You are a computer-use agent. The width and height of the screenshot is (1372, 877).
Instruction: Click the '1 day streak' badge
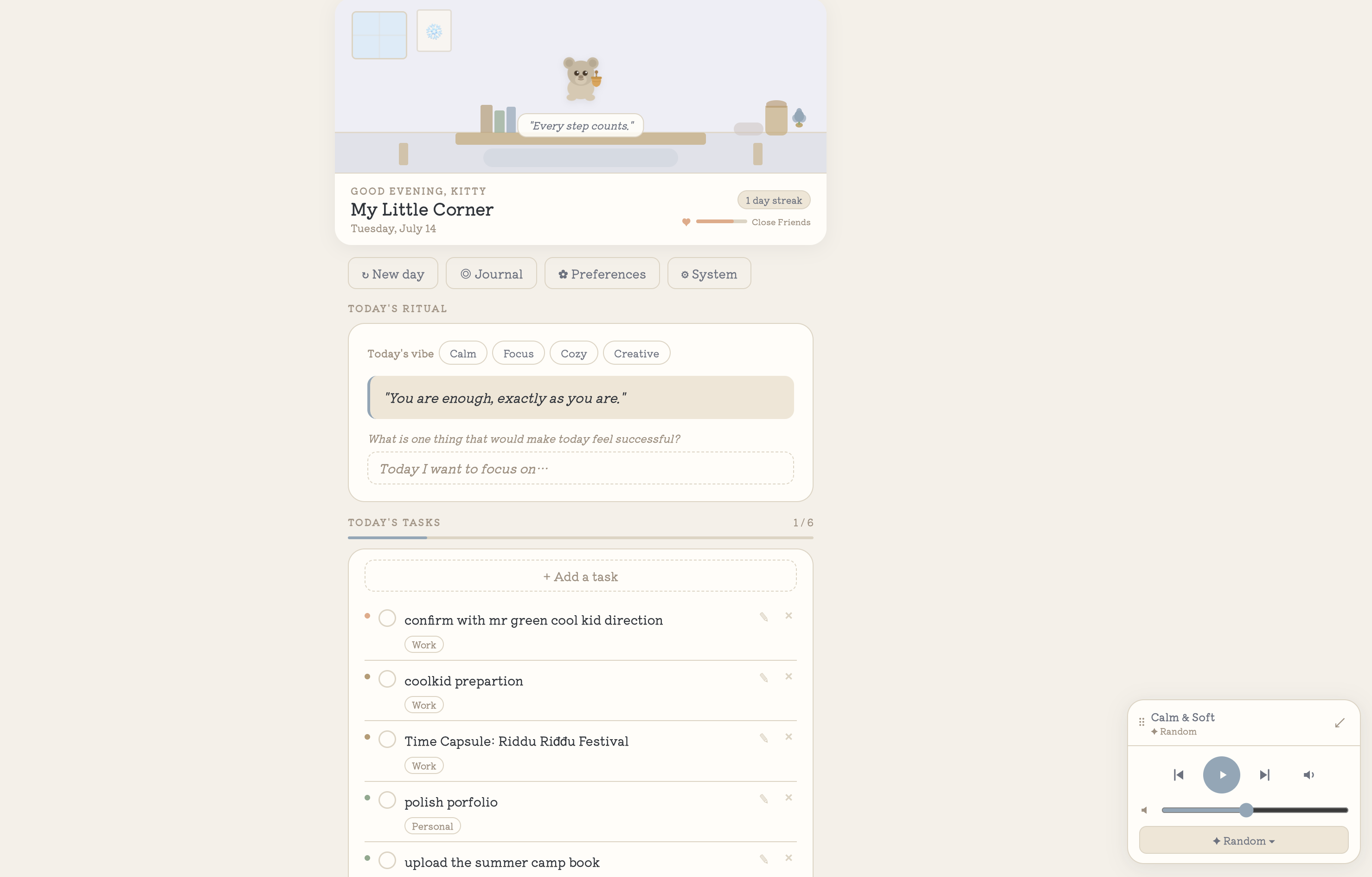[773, 200]
